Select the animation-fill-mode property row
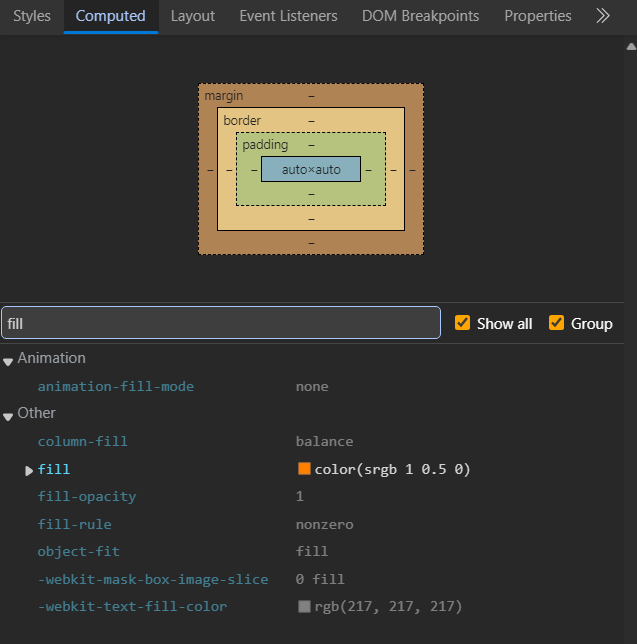The height and width of the screenshot is (644, 637). click(x=116, y=386)
